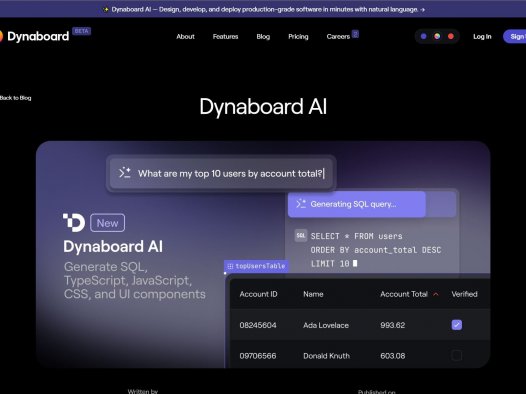Click the Generating SQL query sparkle icon
Viewport: 526px width, 394px height.
coord(301,204)
